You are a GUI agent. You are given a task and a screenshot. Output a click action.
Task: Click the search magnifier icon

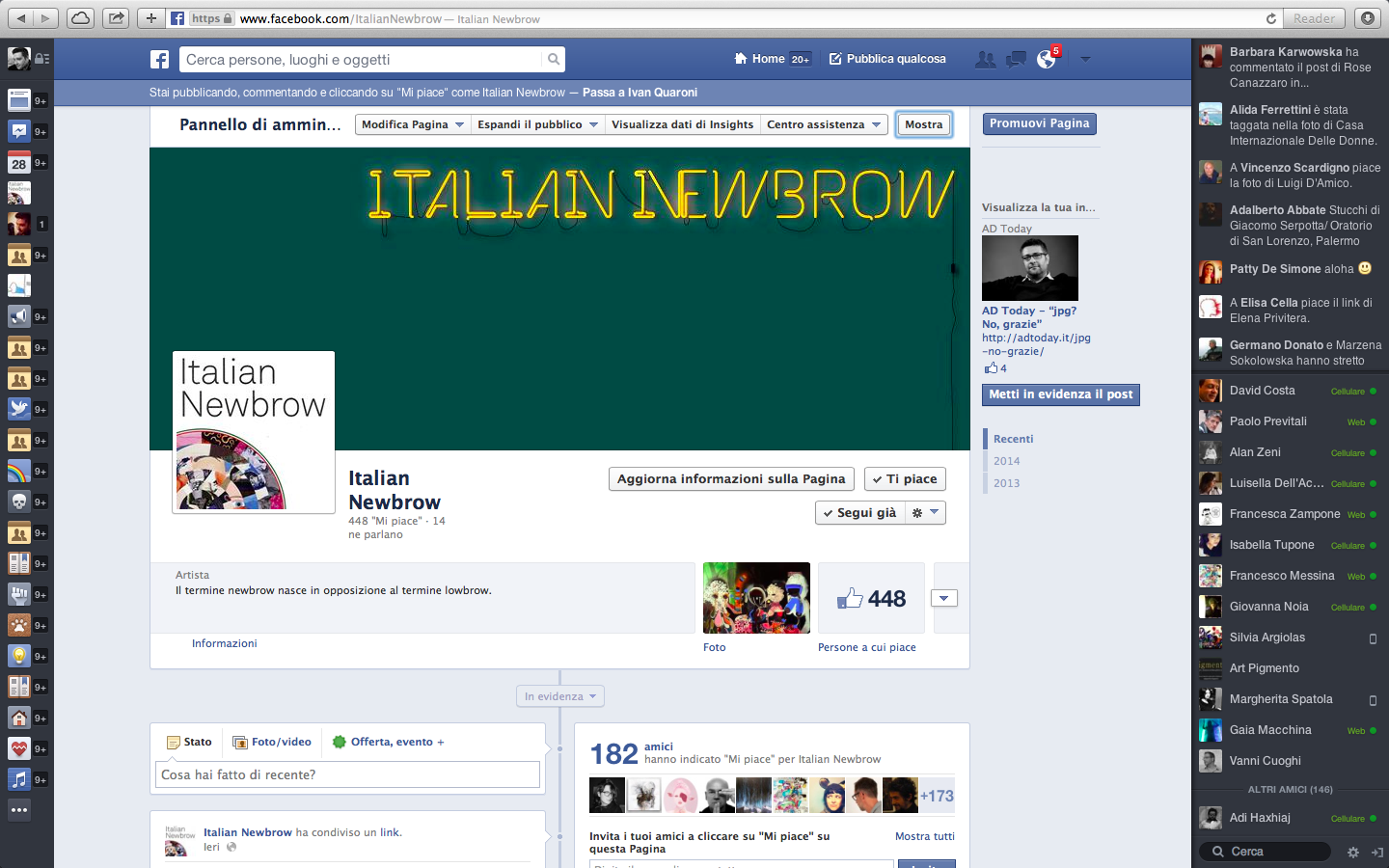pos(553,60)
